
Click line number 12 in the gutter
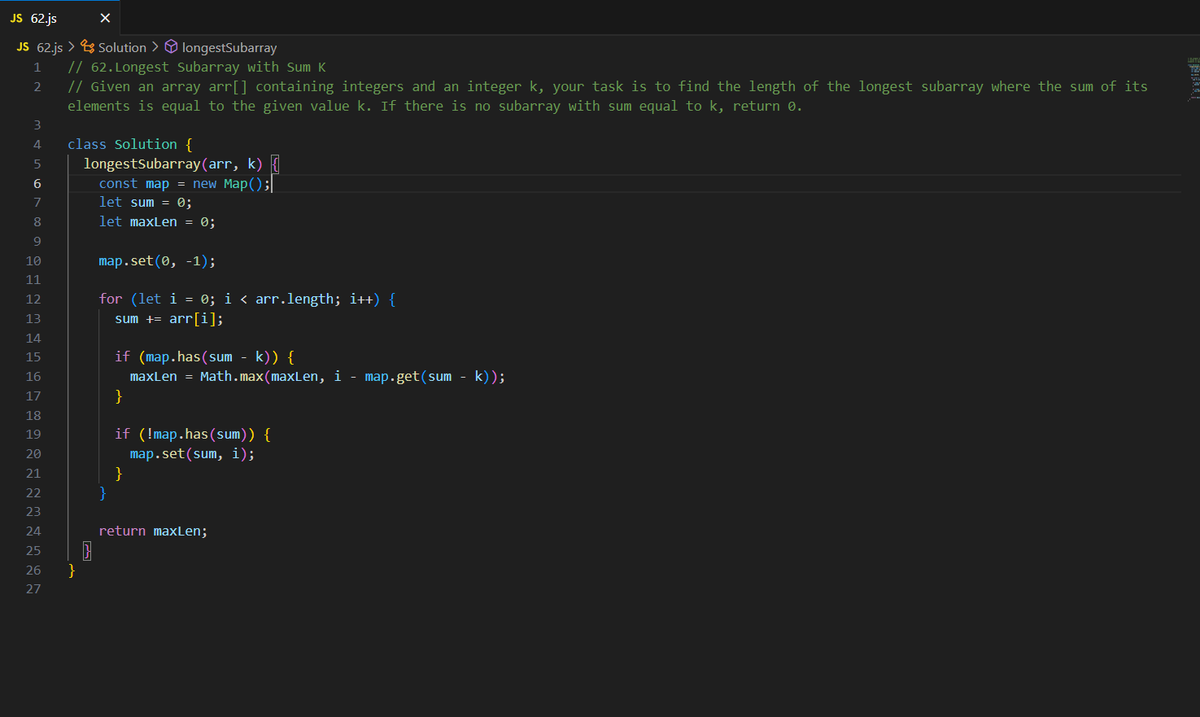(33, 299)
